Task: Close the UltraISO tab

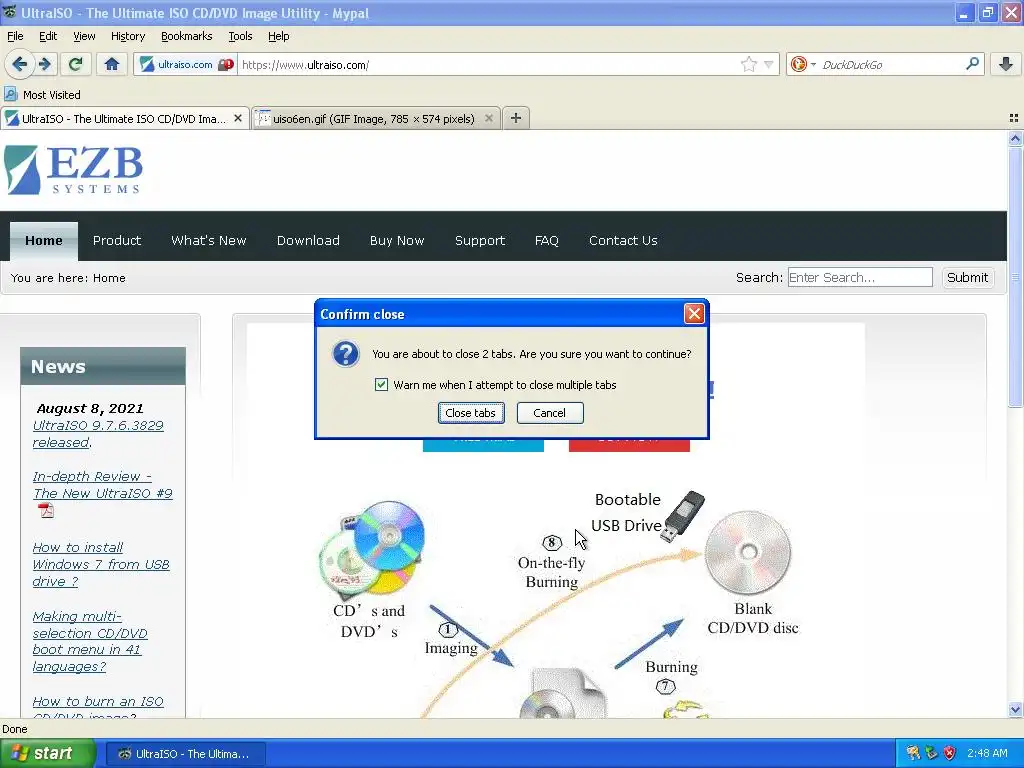Action: pyautogui.click(x=238, y=118)
